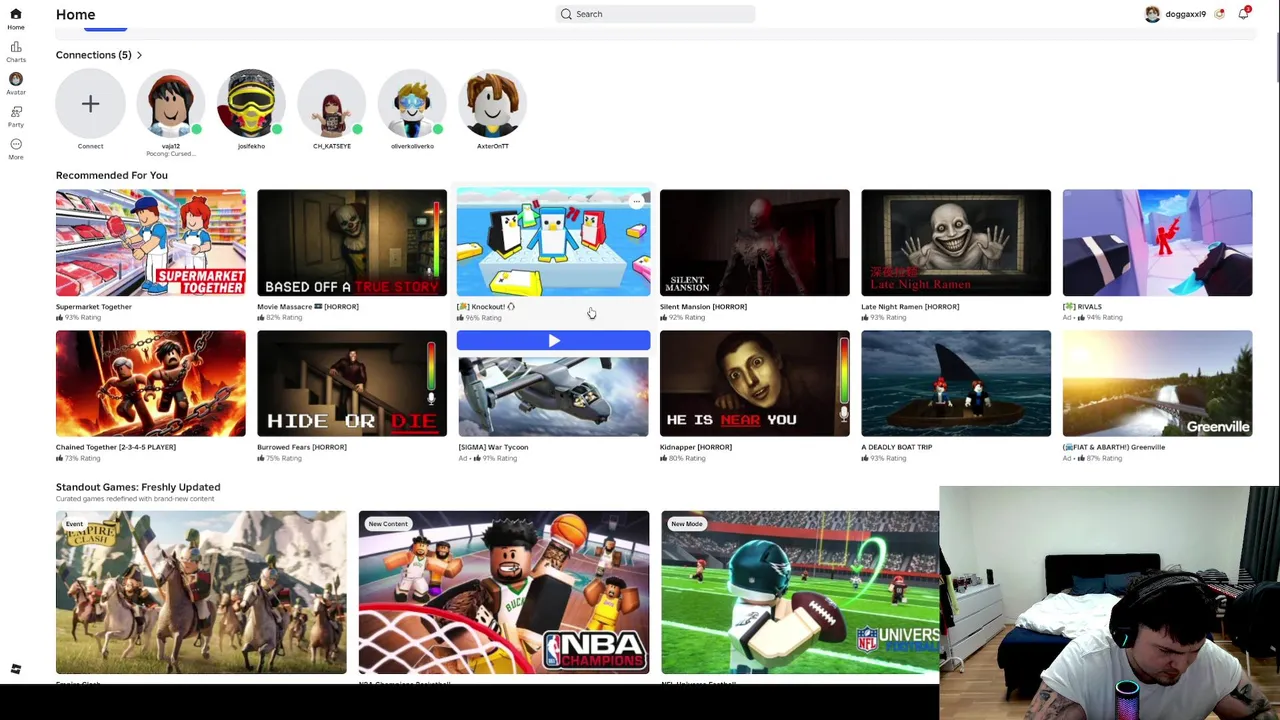Open the Robux icon in header

coord(1219,14)
